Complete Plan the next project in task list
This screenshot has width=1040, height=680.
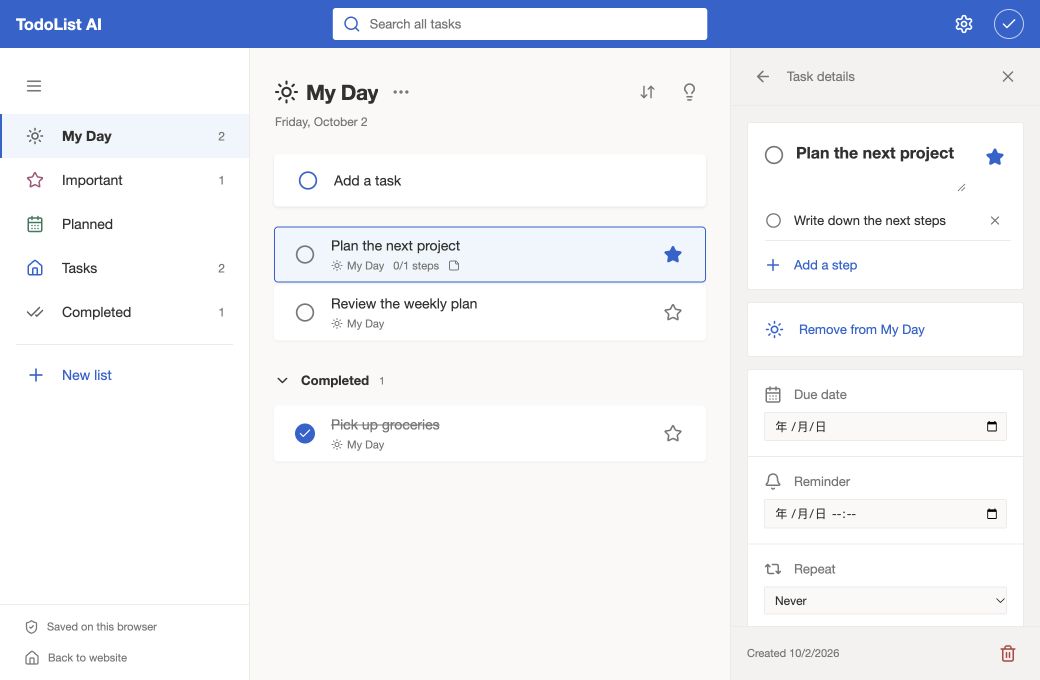tap(304, 254)
